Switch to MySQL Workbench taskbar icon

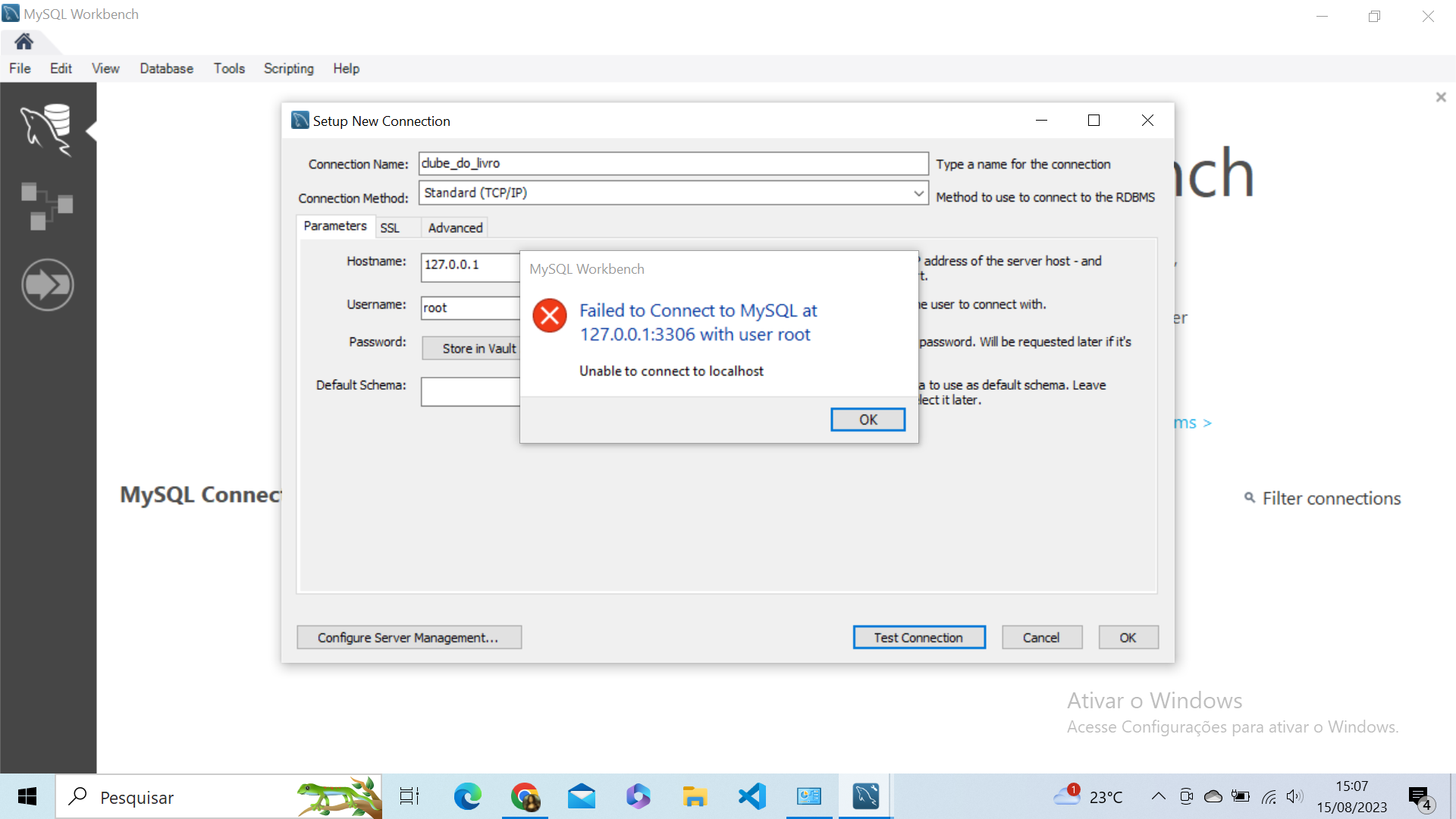tap(866, 797)
